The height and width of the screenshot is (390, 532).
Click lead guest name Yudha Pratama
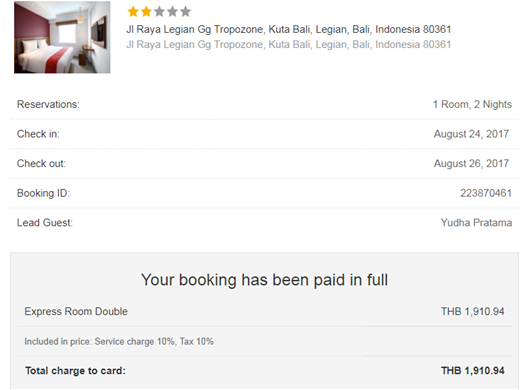[476, 223]
